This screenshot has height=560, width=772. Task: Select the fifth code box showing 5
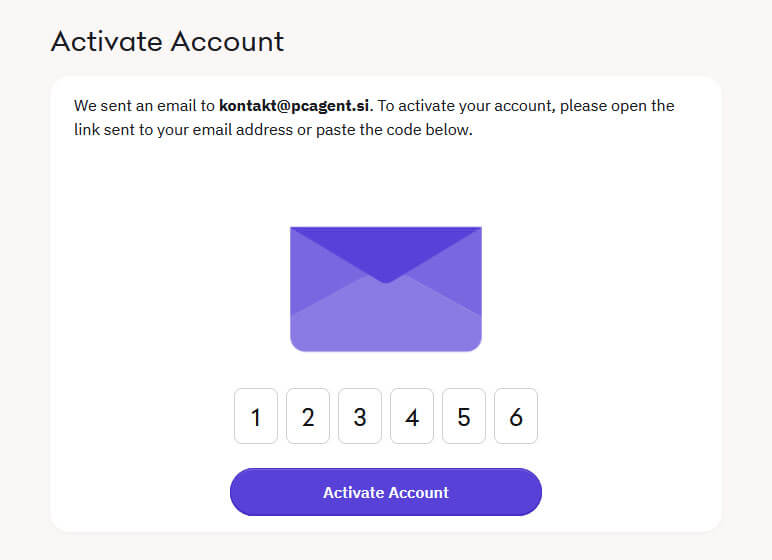tap(464, 416)
